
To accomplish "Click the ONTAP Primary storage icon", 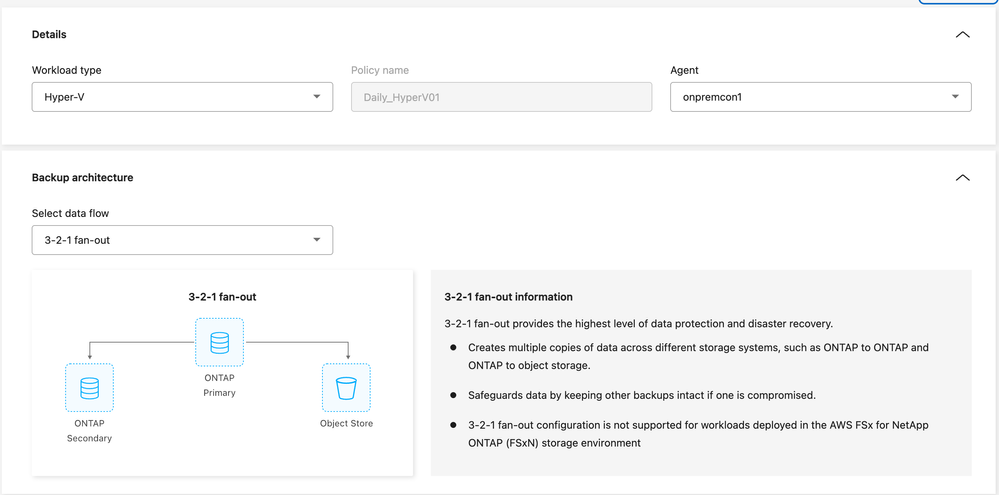I will coord(219,343).
